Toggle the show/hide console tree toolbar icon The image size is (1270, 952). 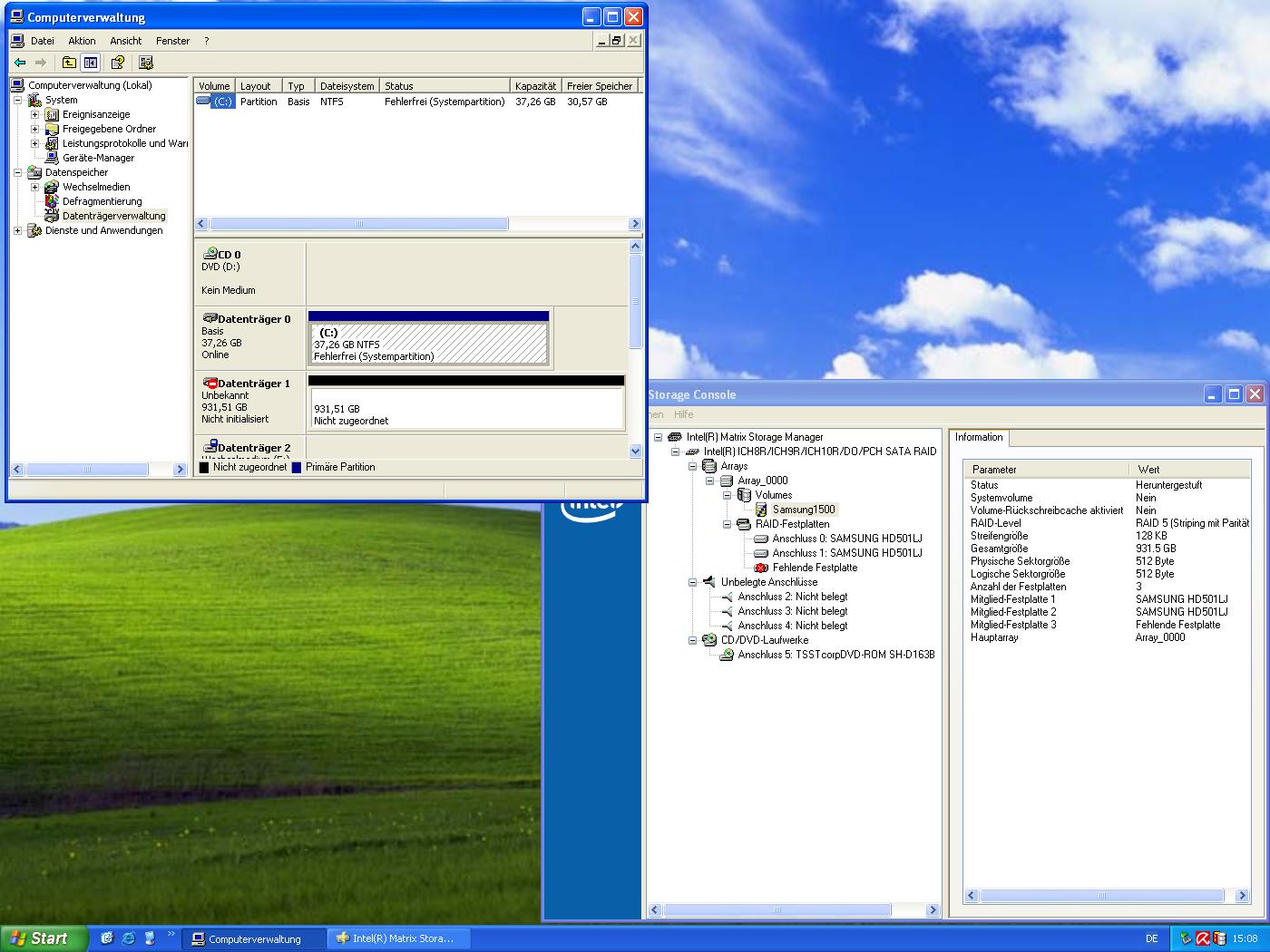(x=91, y=63)
